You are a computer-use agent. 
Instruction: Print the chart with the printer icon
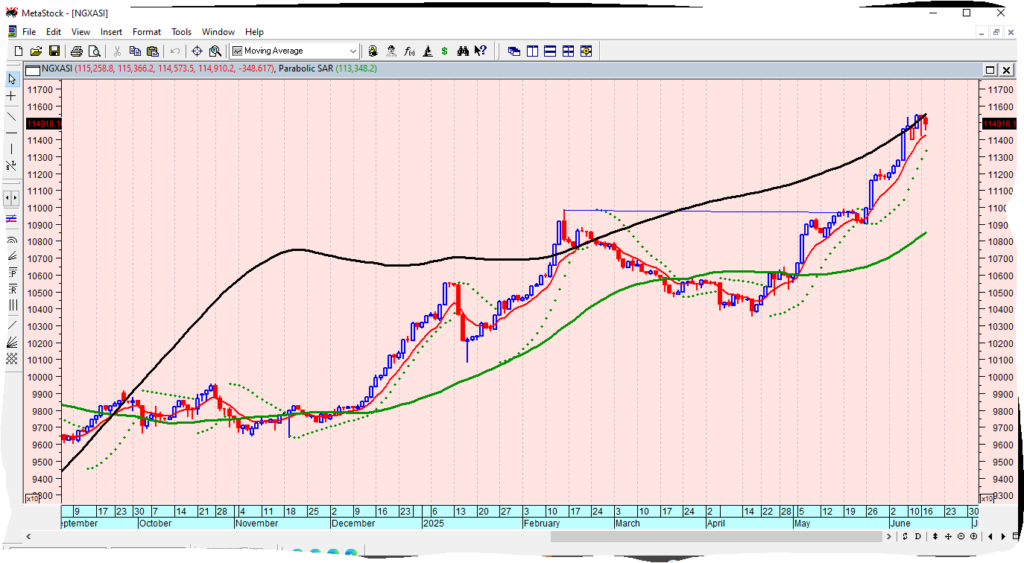[x=77, y=51]
